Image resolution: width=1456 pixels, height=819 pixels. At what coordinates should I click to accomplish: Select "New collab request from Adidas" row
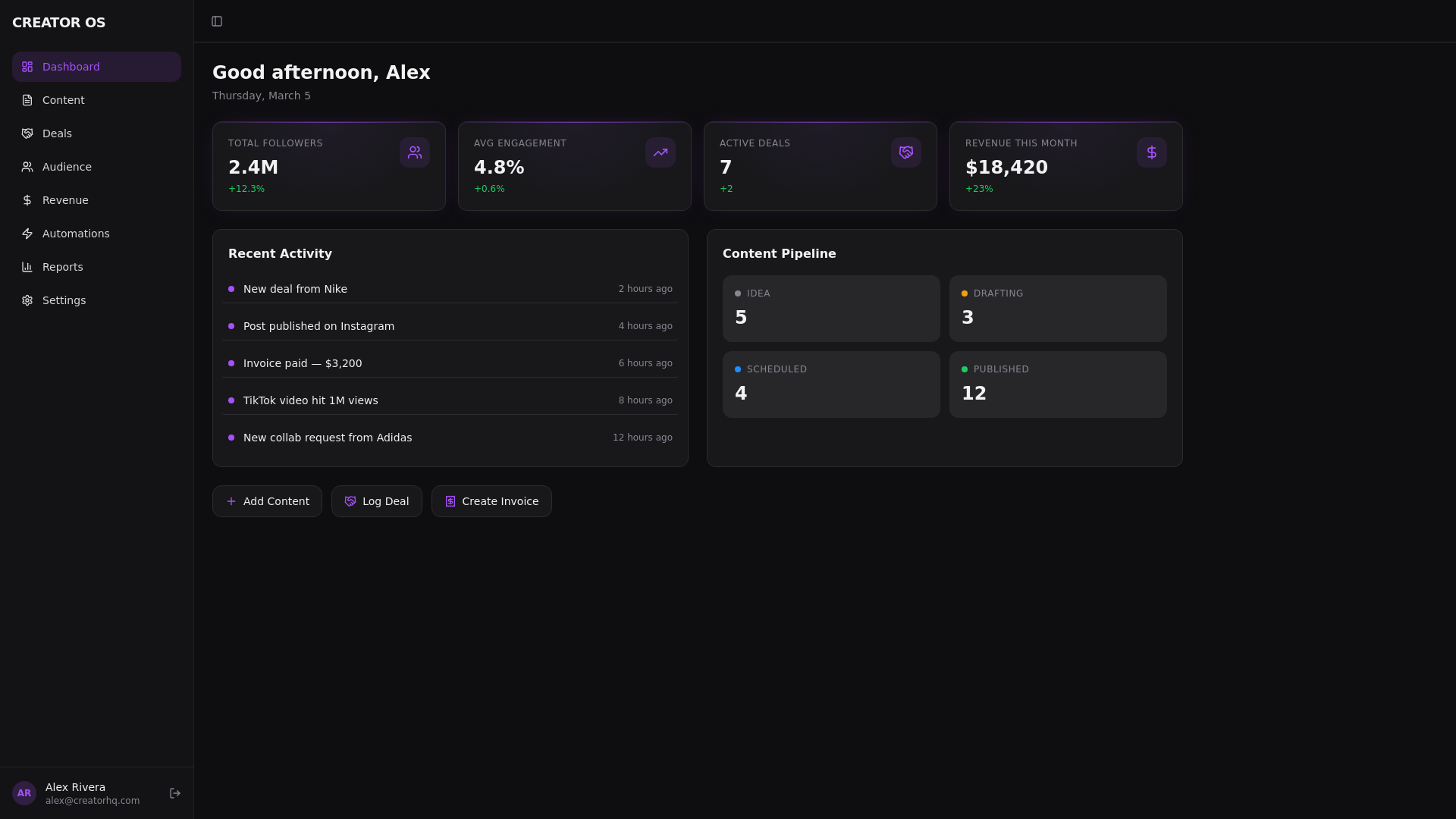[450, 438]
